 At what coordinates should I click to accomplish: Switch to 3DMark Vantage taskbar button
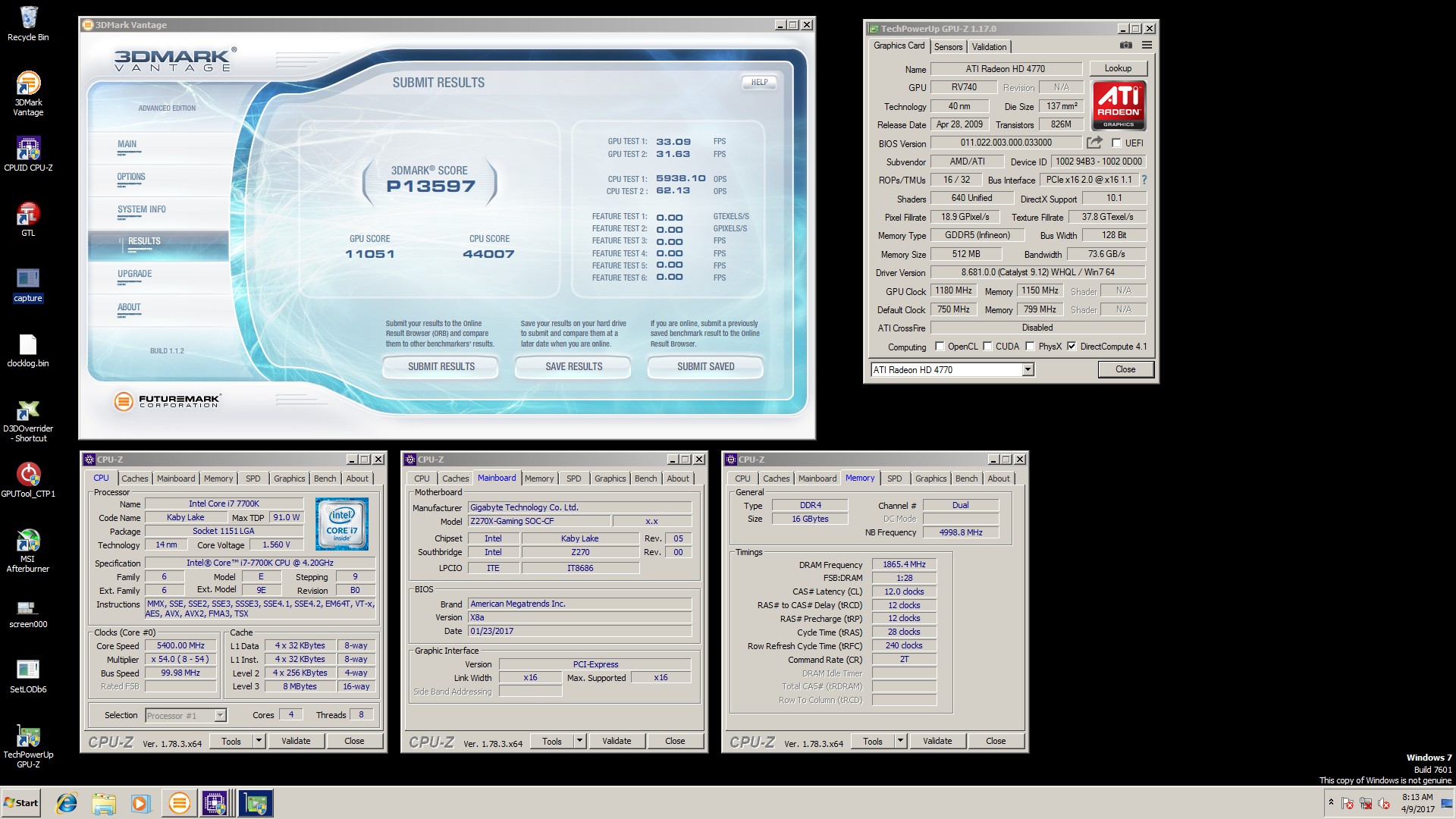pyautogui.click(x=179, y=803)
